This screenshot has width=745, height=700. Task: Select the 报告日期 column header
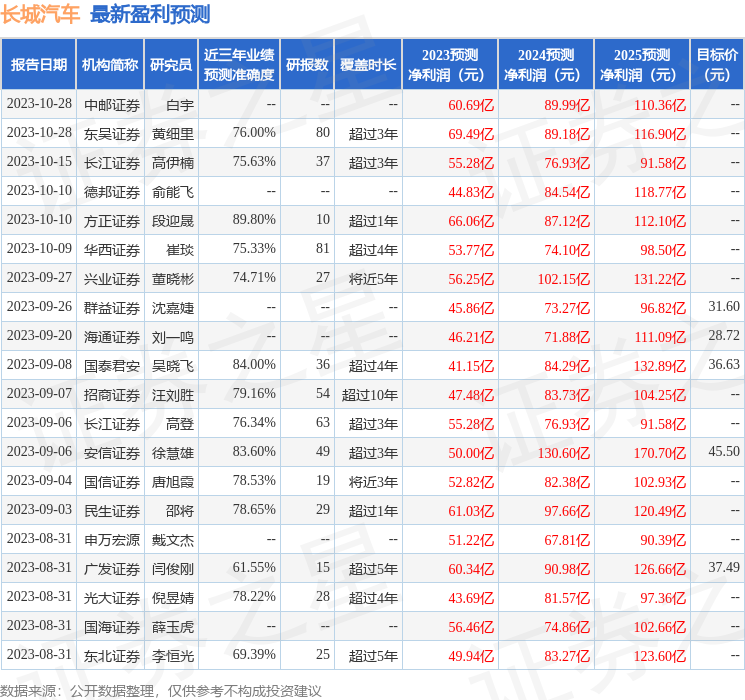click(x=38, y=65)
